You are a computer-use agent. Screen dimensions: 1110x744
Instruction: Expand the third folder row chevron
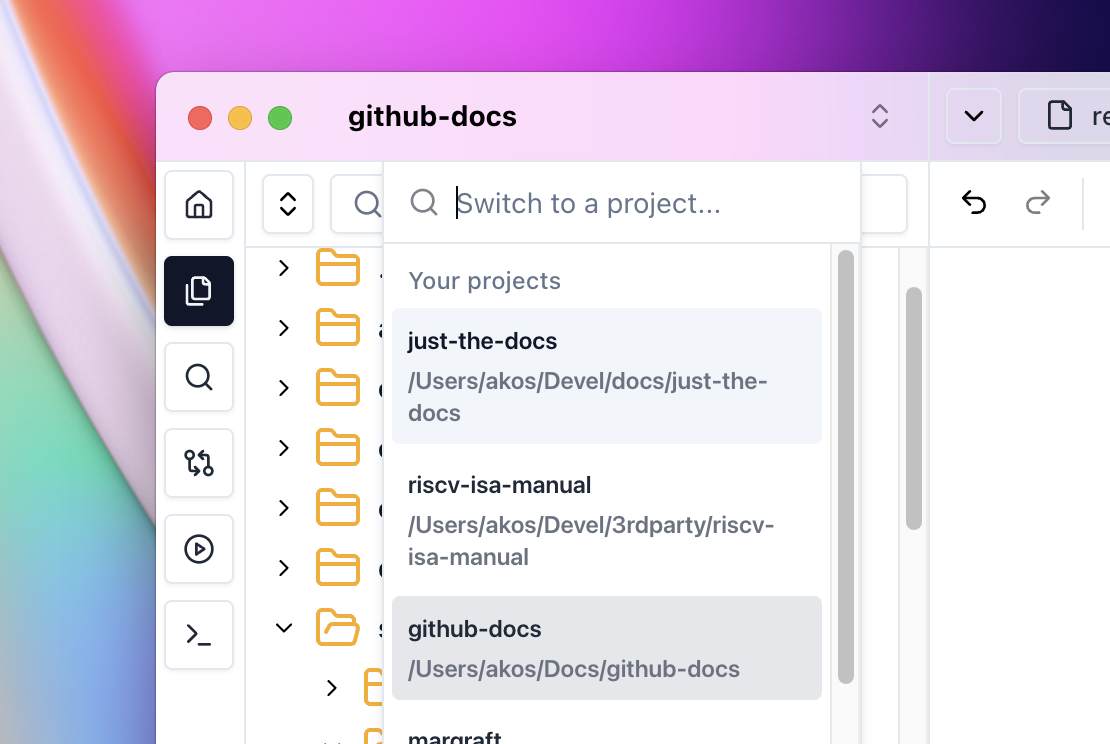pos(284,388)
